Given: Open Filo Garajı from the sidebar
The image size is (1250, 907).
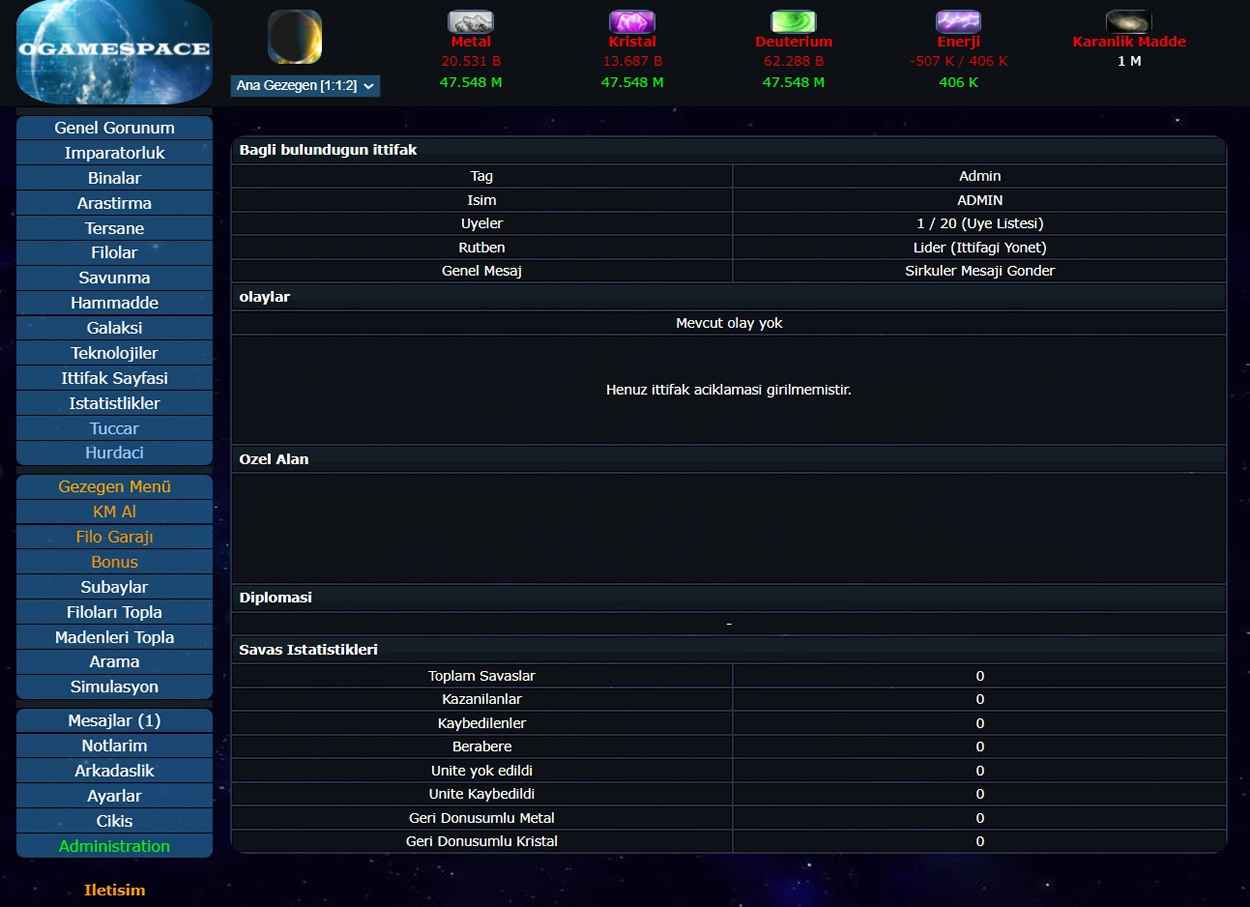Looking at the screenshot, I should point(114,537).
